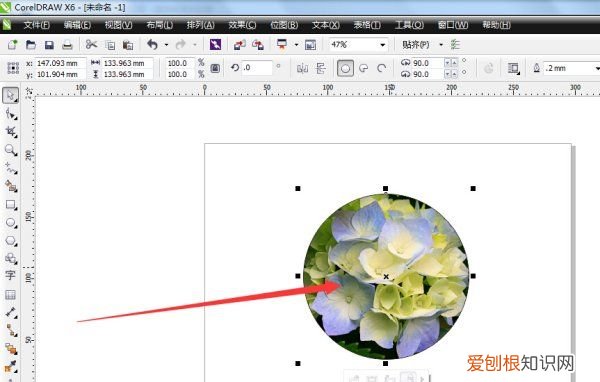Select the Smart fill tool
Viewport: 600px width, 382px height.
click(x=10, y=186)
